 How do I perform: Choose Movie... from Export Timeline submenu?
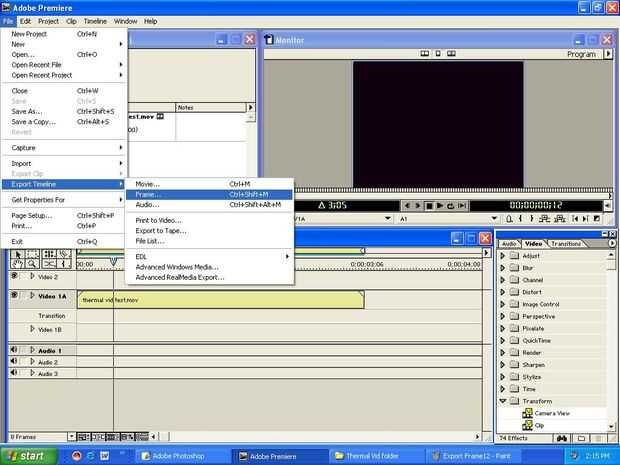coord(209,184)
